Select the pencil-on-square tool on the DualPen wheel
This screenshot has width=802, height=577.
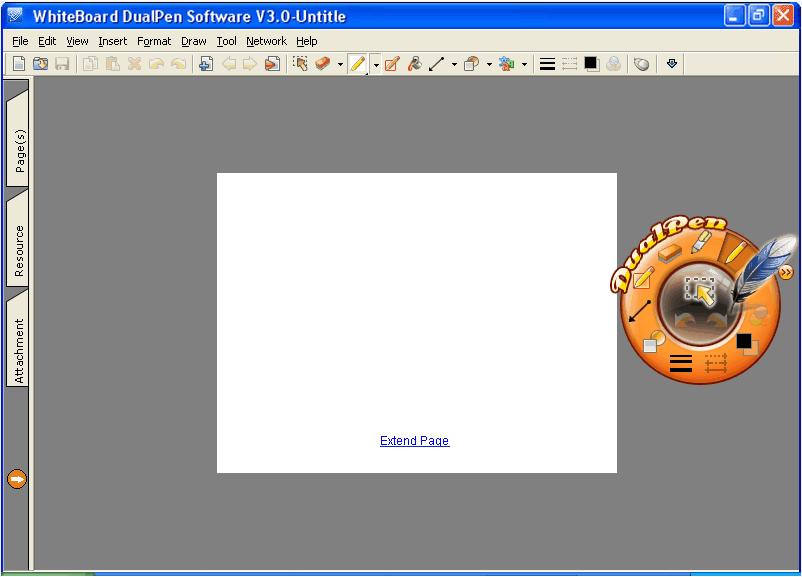coord(642,278)
